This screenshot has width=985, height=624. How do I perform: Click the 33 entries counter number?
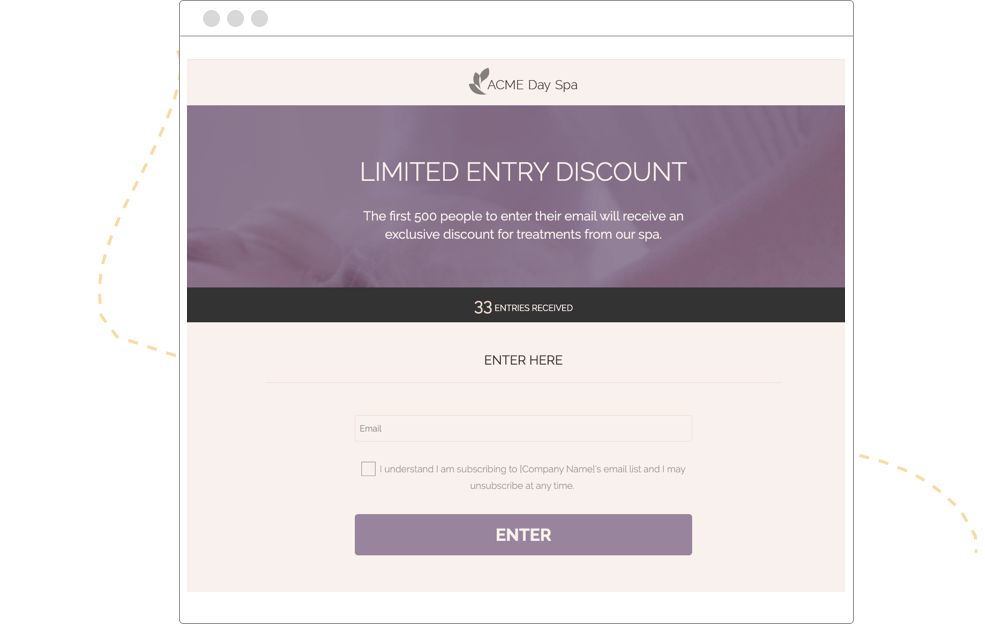[x=482, y=307]
